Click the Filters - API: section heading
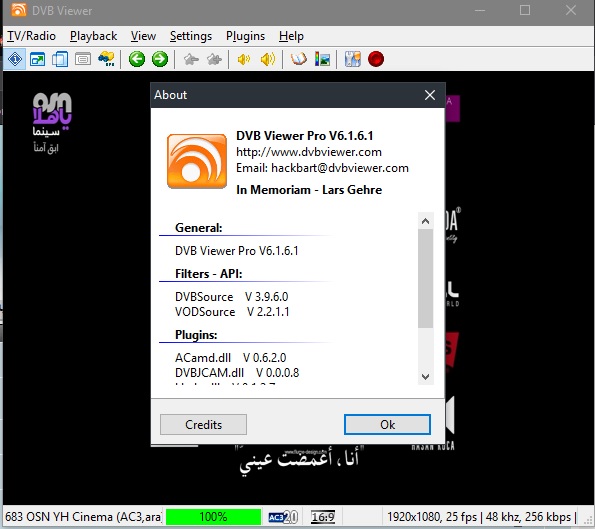The width and height of the screenshot is (595, 529). (x=209, y=274)
